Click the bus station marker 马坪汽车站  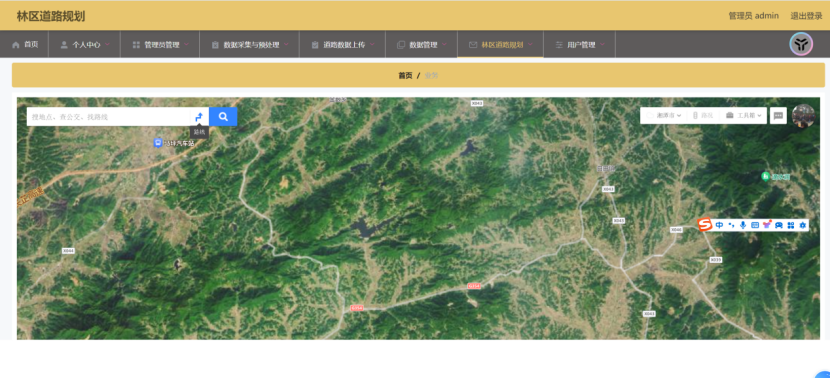pyautogui.click(x=158, y=143)
